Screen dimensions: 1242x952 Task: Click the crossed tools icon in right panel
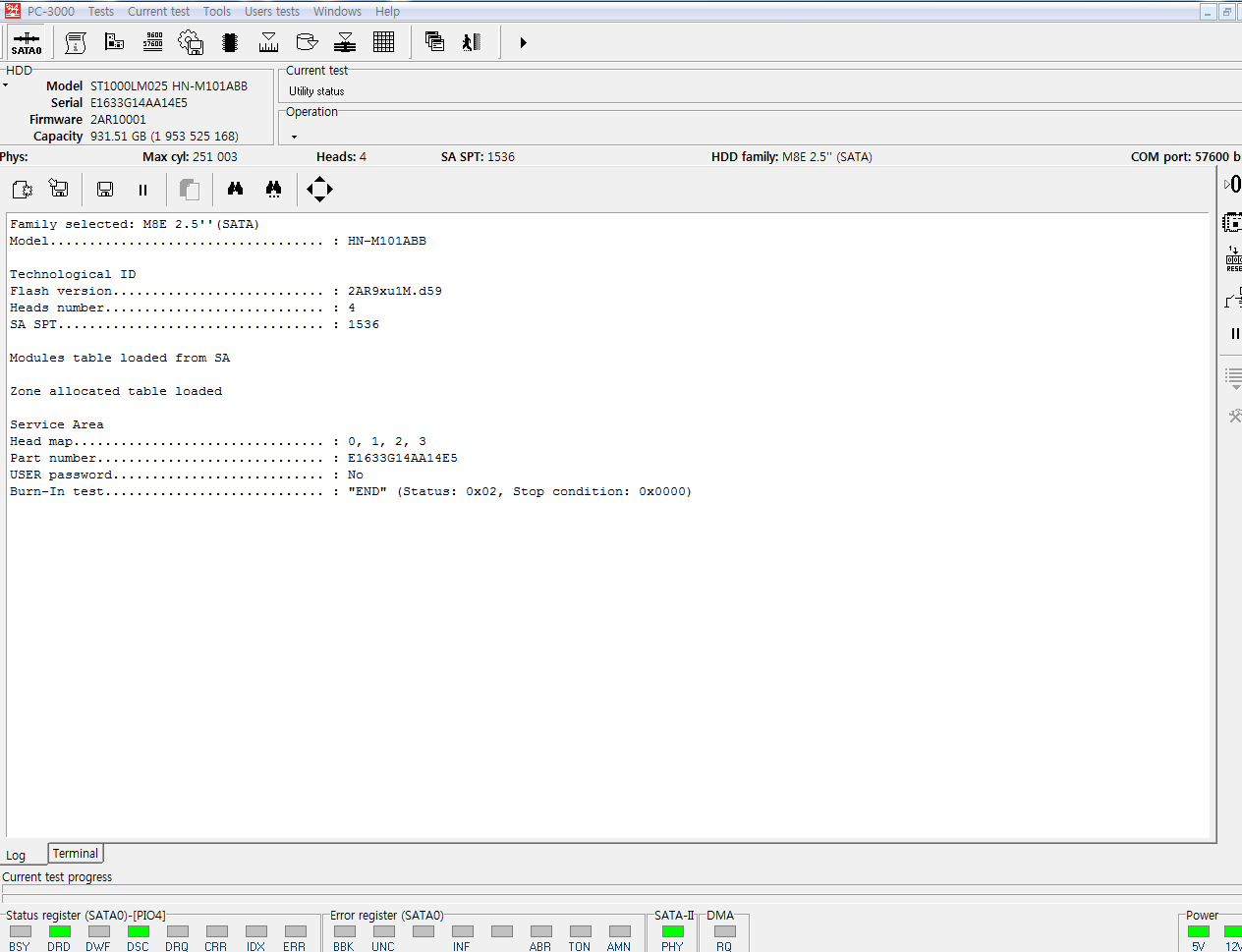click(1235, 417)
